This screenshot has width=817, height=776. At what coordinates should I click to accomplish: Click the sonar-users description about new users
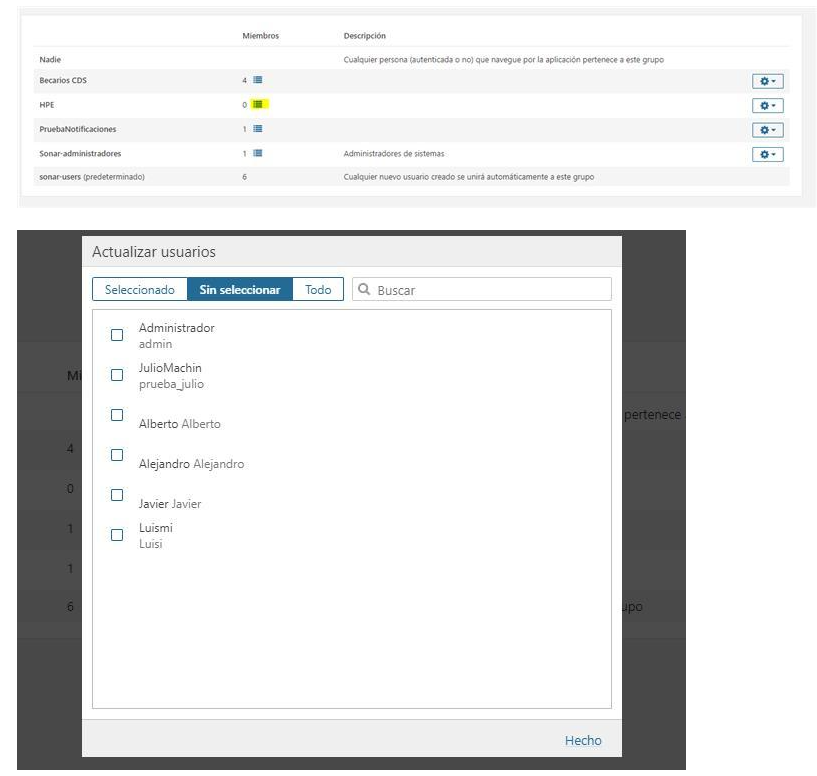[468, 177]
